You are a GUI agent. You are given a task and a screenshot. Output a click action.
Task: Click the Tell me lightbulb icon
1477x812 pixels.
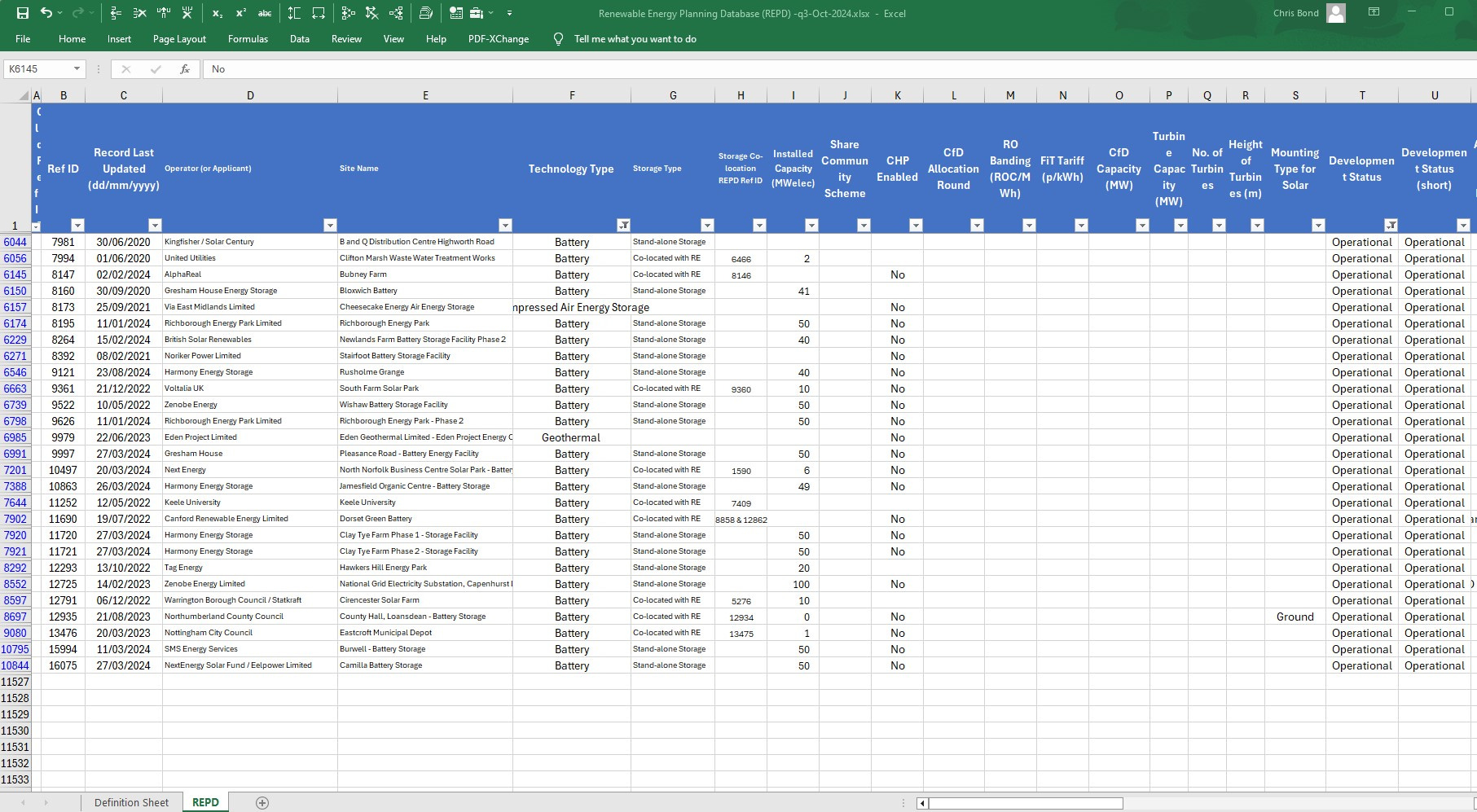coord(558,39)
